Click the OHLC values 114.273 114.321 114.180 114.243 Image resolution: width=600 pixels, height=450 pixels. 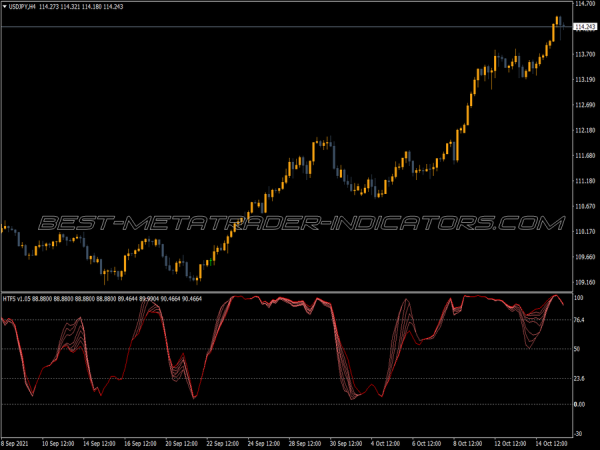tap(81, 7)
